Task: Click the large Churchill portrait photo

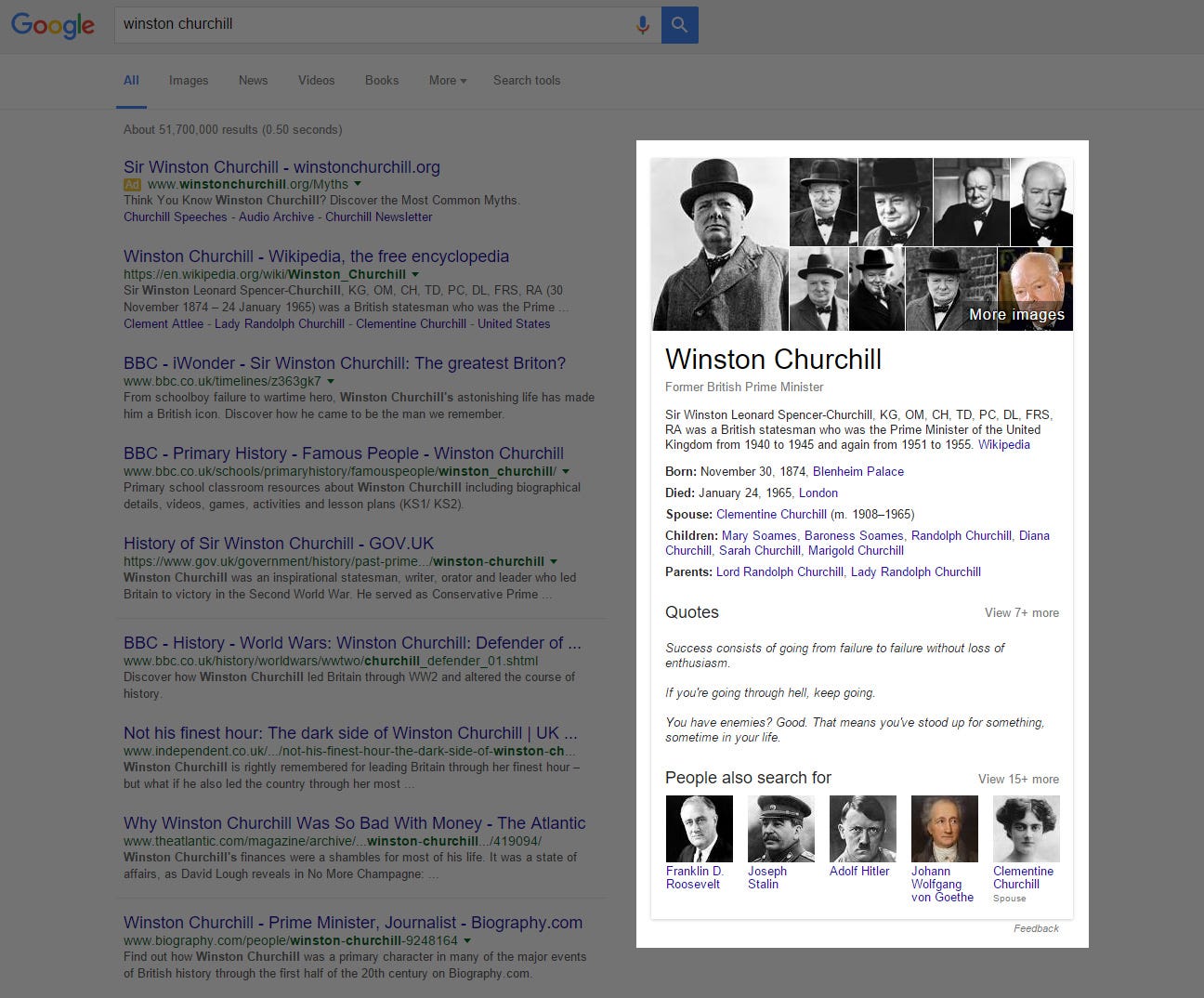Action: pos(719,244)
